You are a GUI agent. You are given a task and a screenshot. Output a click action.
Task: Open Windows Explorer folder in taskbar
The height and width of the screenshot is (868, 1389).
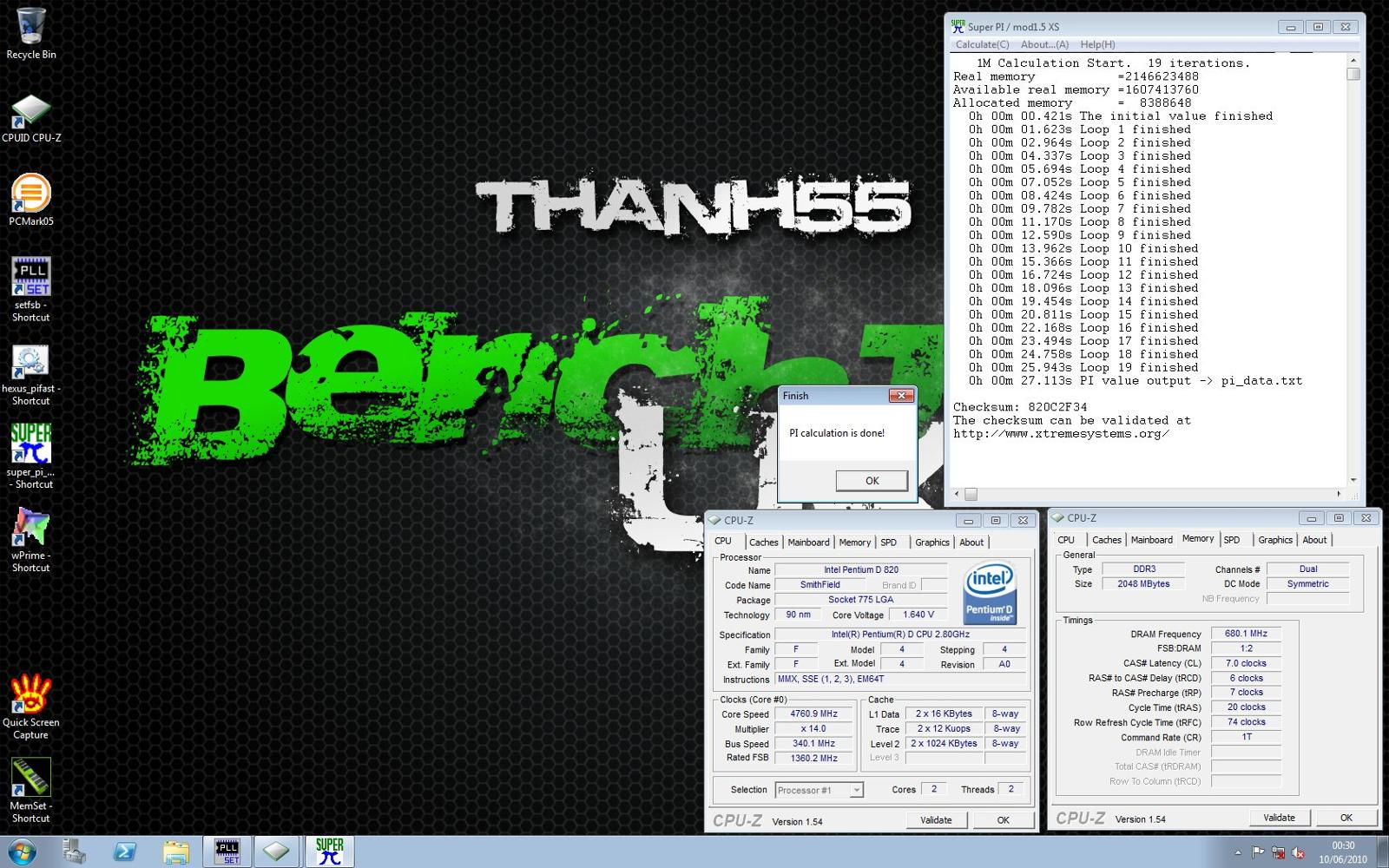[176, 852]
